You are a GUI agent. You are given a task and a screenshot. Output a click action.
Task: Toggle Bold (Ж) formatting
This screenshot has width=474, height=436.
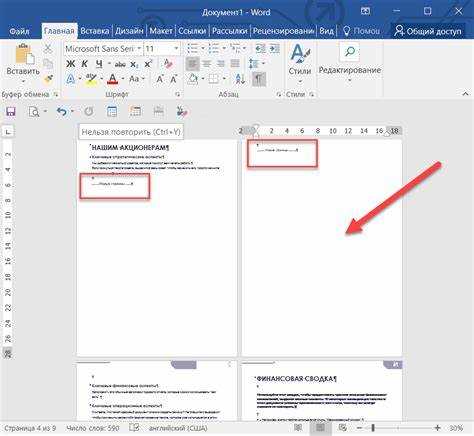pyautogui.click(x=70, y=64)
